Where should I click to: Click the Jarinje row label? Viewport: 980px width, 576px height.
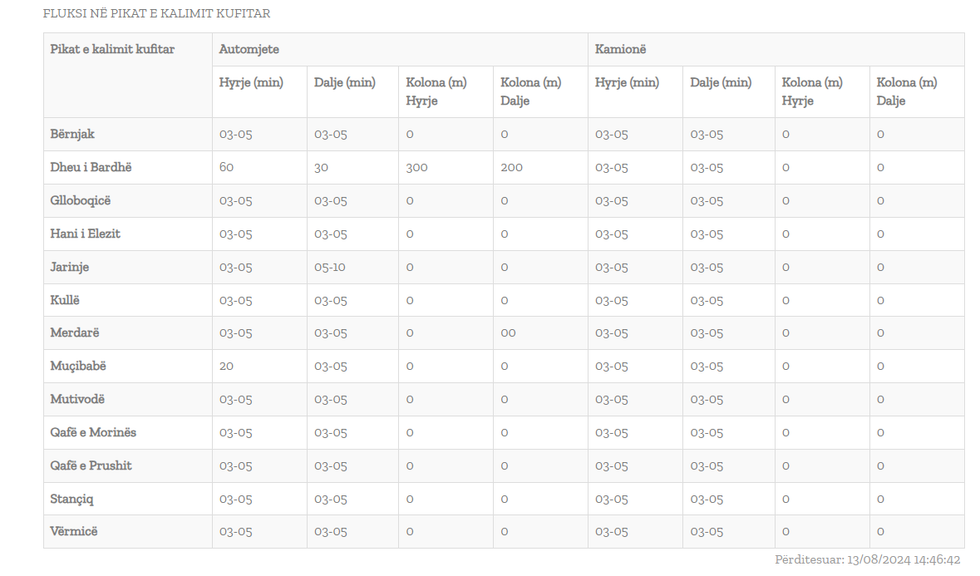[x=70, y=267]
